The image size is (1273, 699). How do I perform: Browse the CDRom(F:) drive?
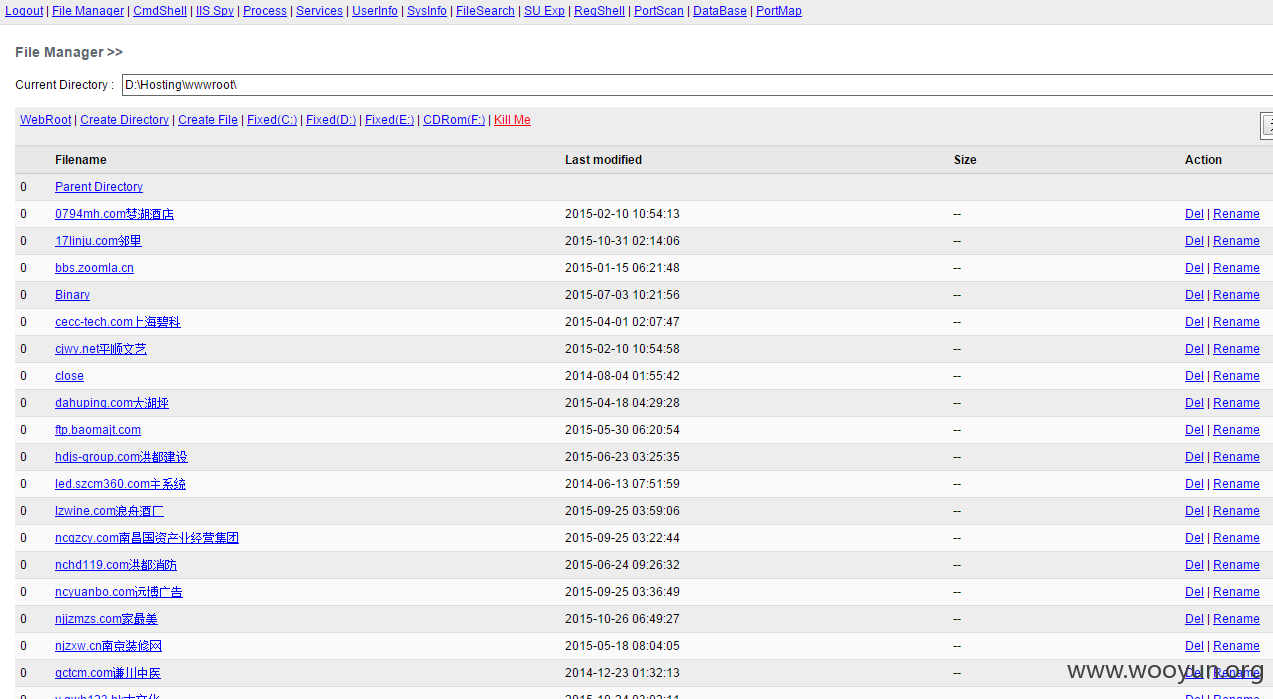click(x=454, y=120)
